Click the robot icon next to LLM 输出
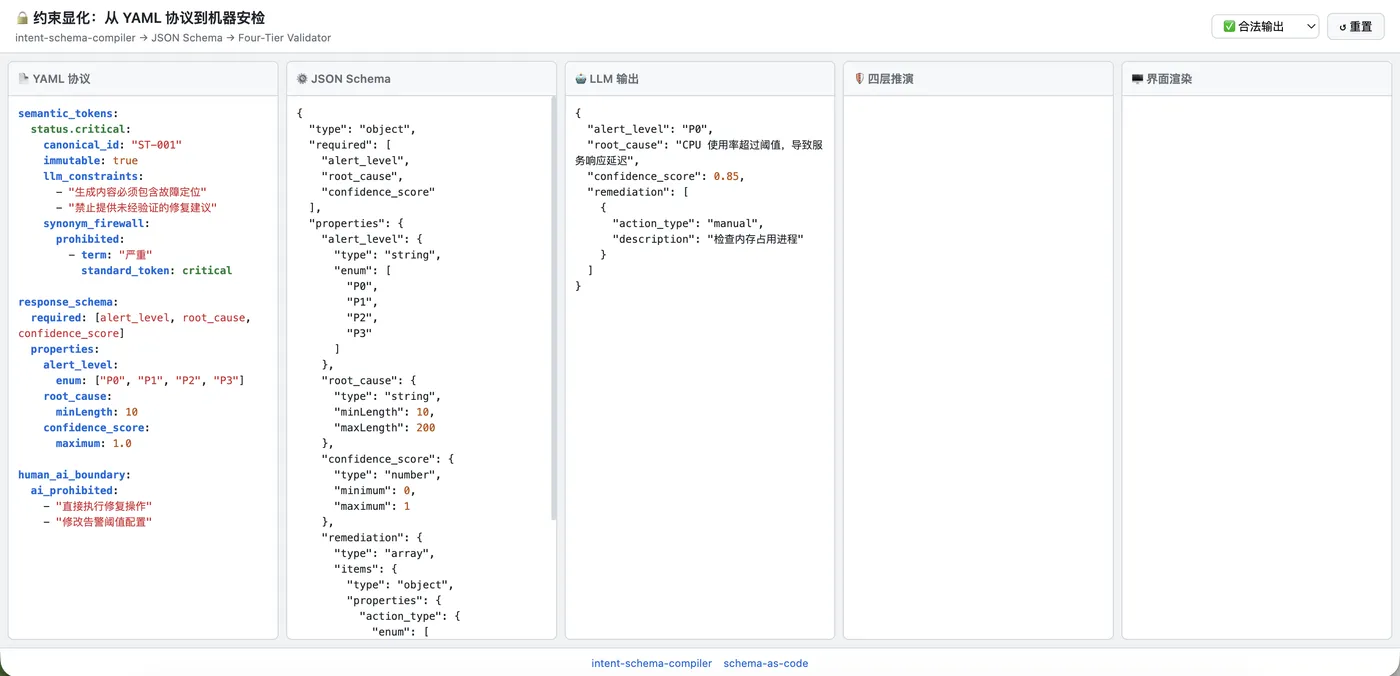Screen dimensions: 1400x676 tap(580, 78)
